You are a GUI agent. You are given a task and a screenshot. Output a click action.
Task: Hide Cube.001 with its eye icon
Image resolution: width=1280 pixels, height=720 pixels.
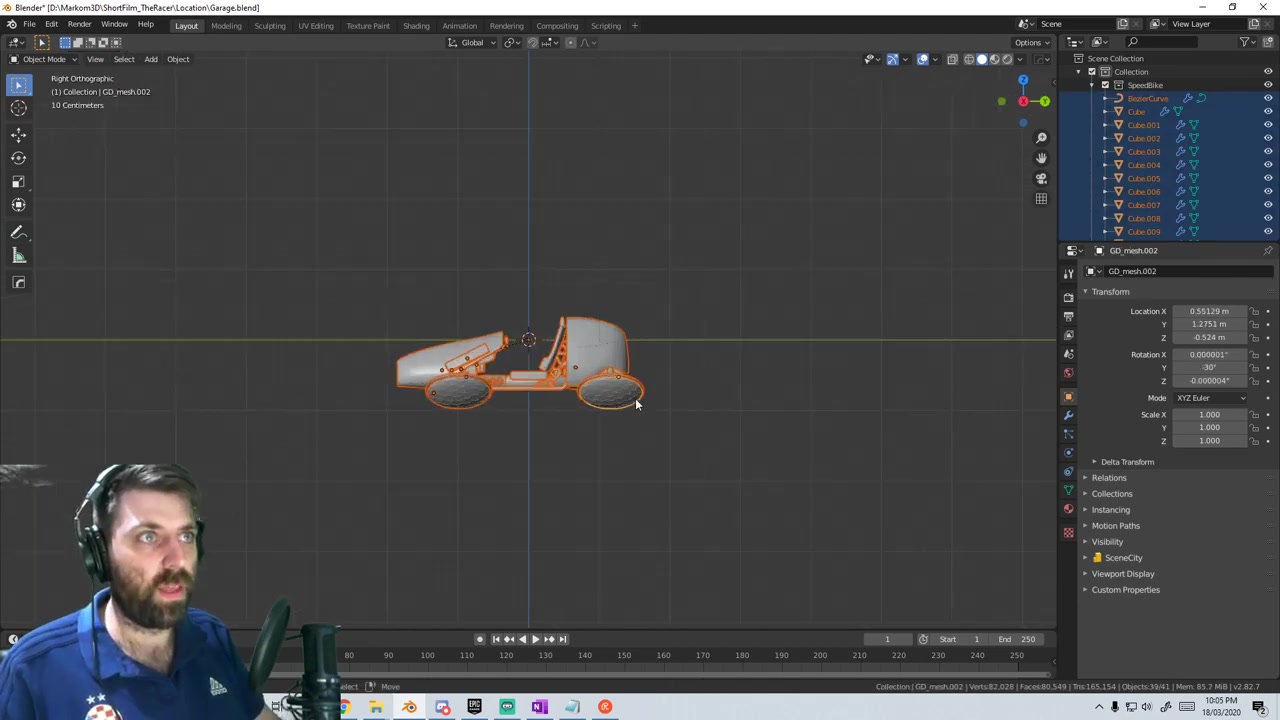point(1267,125)
